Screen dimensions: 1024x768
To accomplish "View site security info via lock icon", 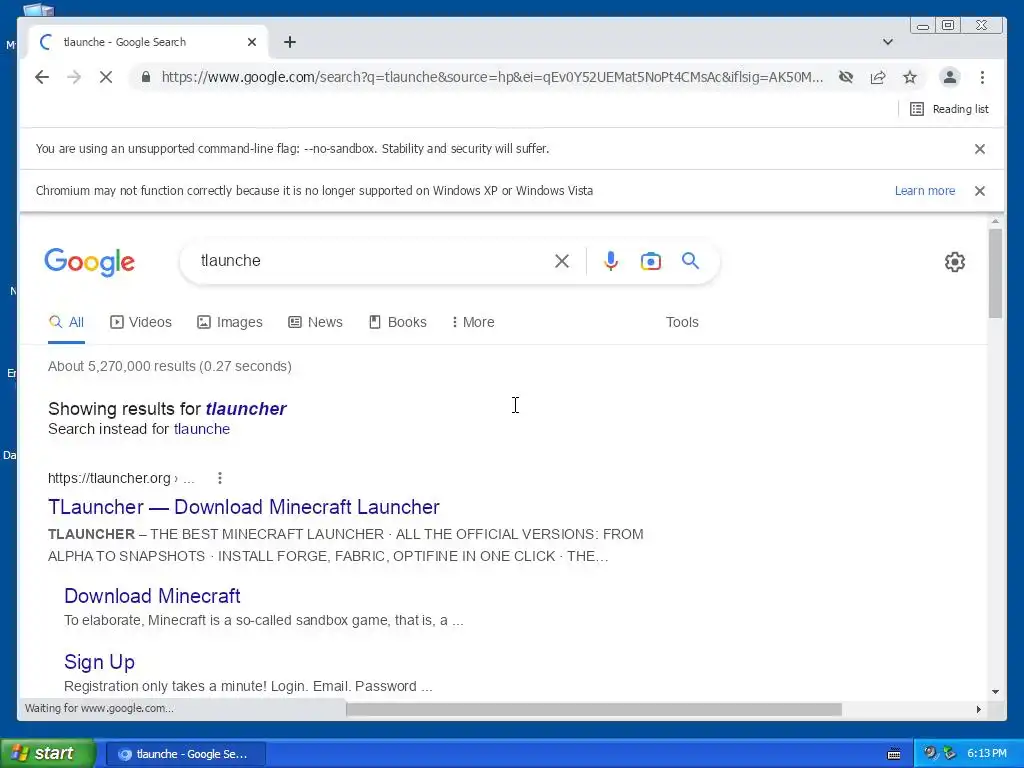I will 146,77.
